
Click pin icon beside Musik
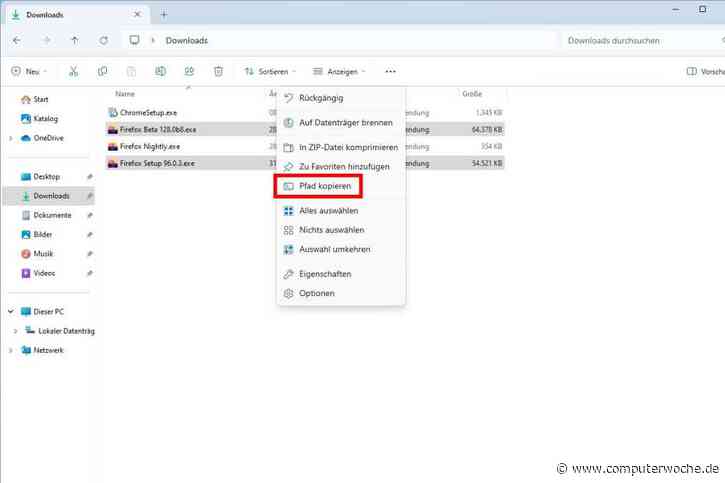(90, 254)
